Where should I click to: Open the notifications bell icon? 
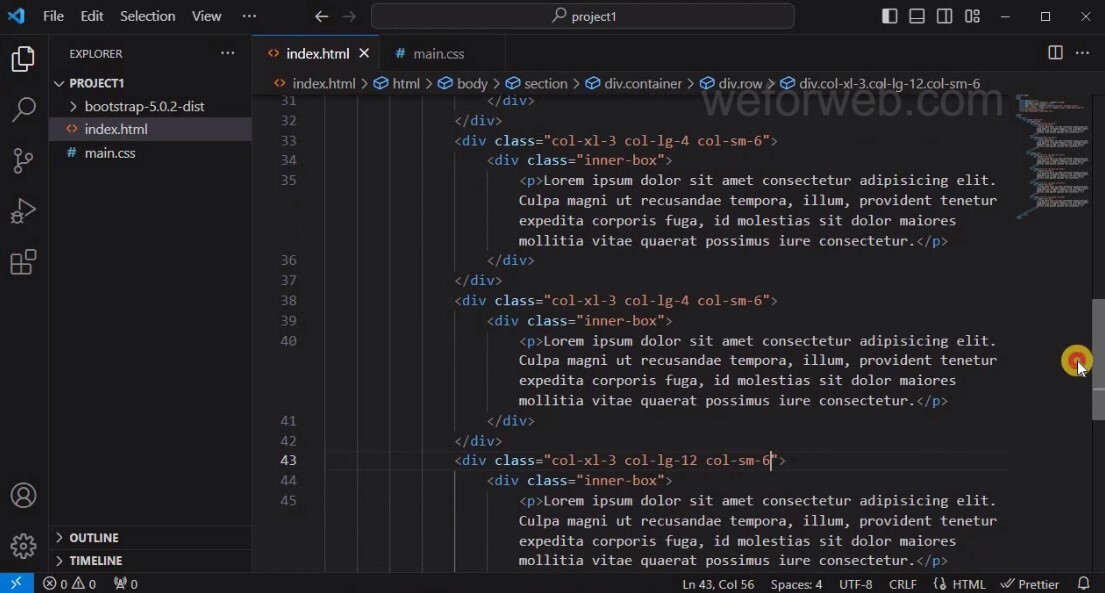point(1083,583)
